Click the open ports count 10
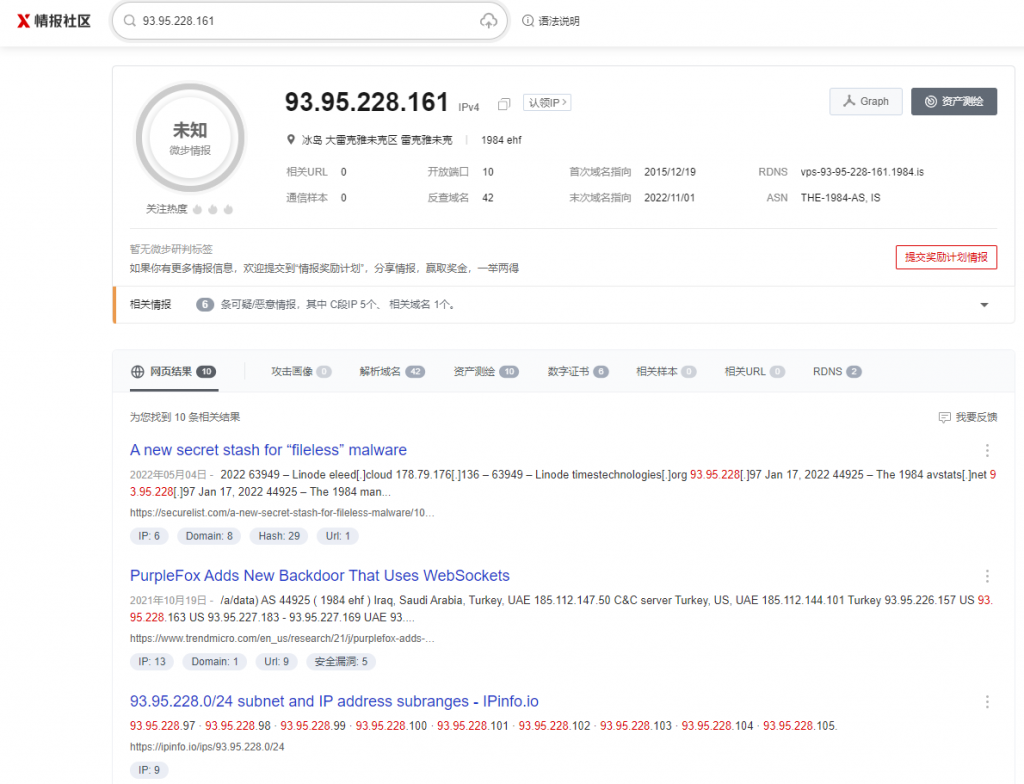Screen dimensions: 1024x784 coord(488,172)
